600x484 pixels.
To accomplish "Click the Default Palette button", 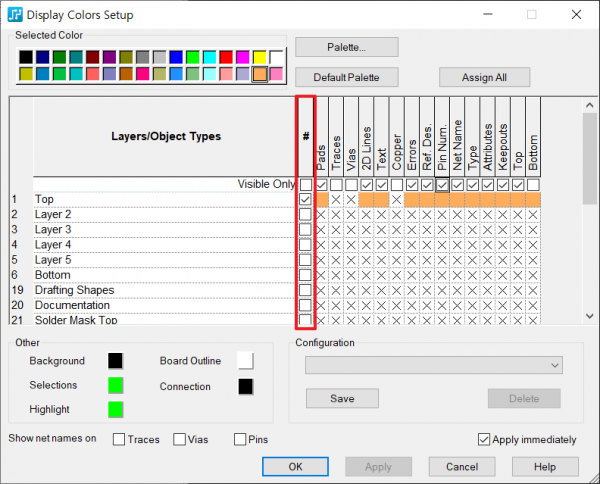I will [x=347, y=77].
